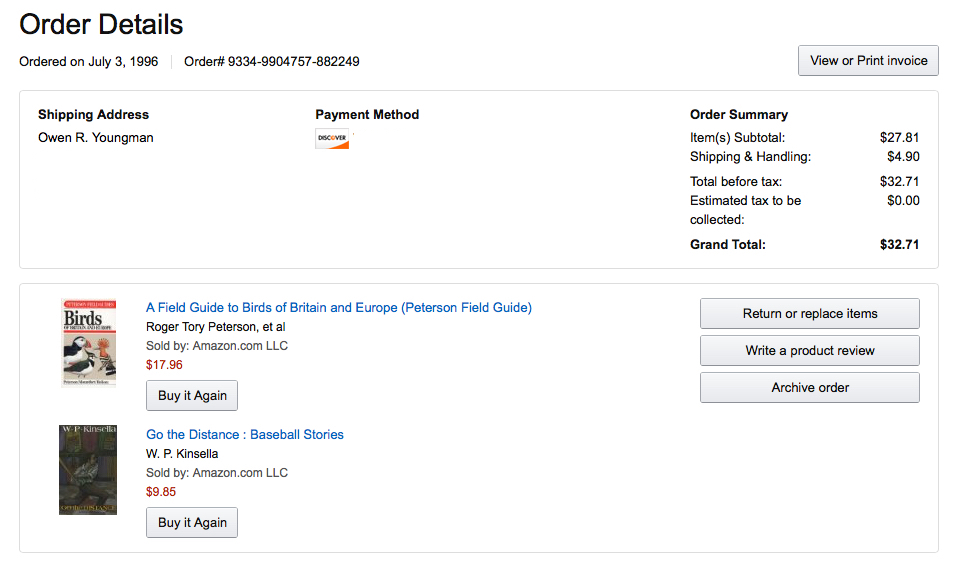This screenshot has height=563, width=973.
Task: Open Go the Distance : Baseball Stories link
Action: click(x=244, y=435)
